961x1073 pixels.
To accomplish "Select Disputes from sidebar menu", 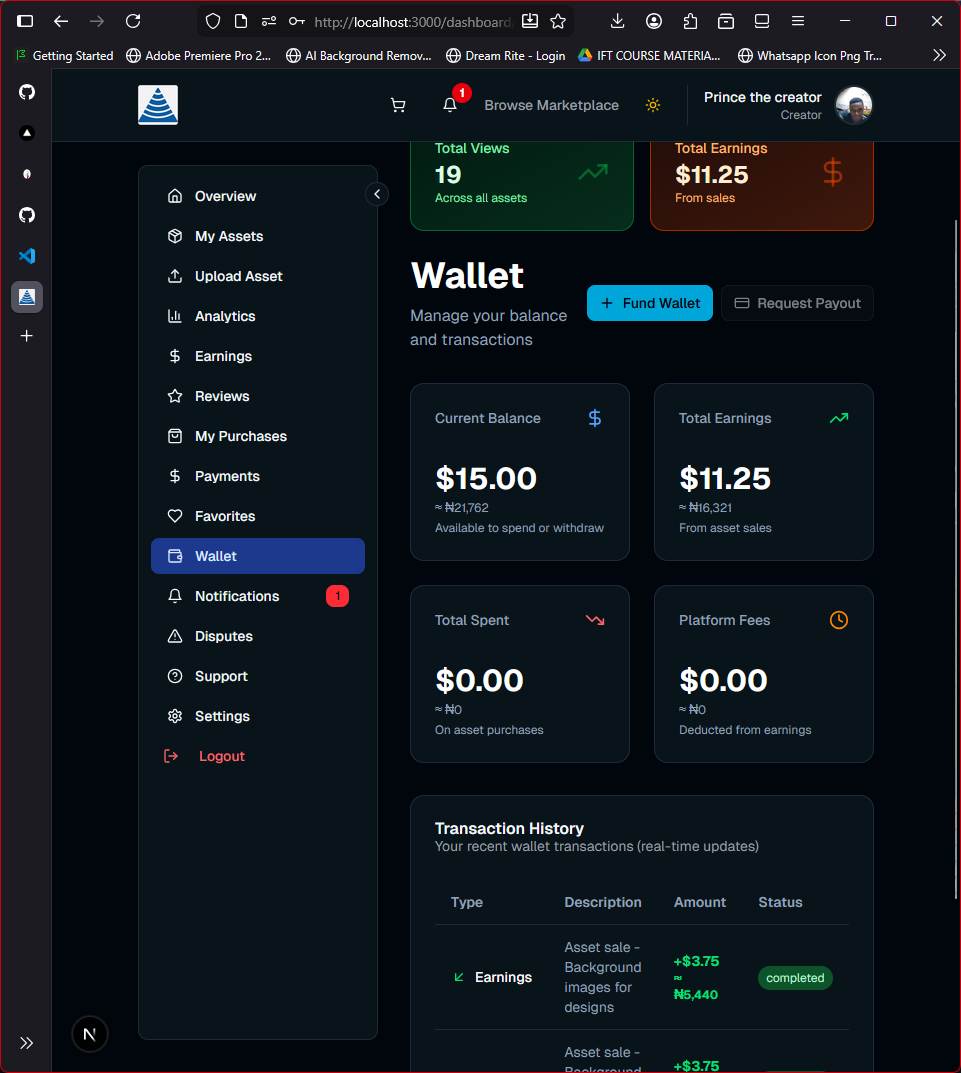I will coord(224,636).
